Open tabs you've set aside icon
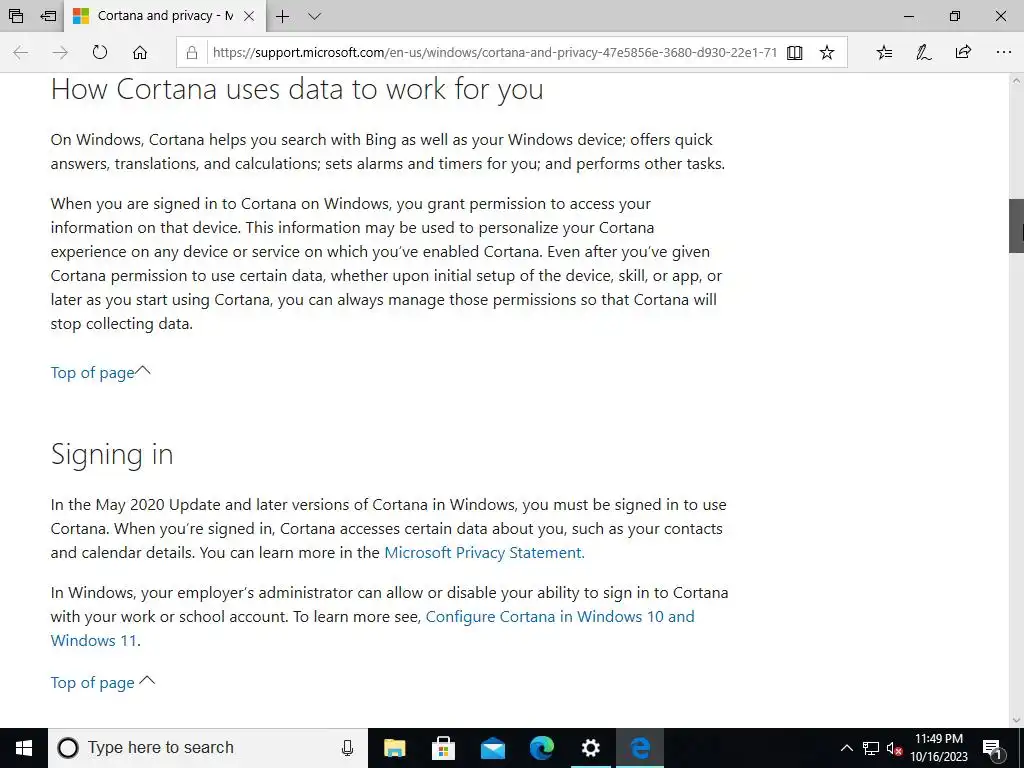The image size is (1024, 768). point(16,16)
